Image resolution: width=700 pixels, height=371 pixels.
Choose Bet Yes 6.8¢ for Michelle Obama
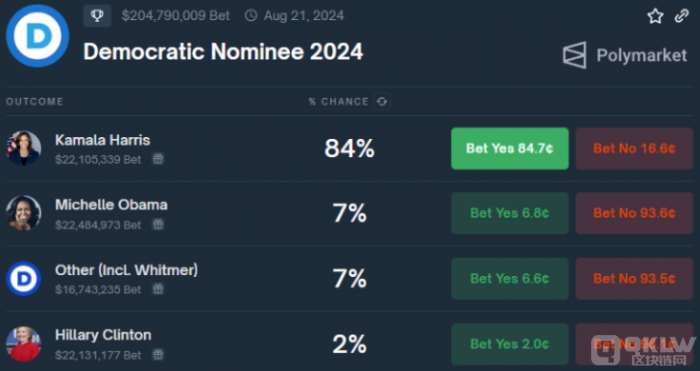pos(510,213)
